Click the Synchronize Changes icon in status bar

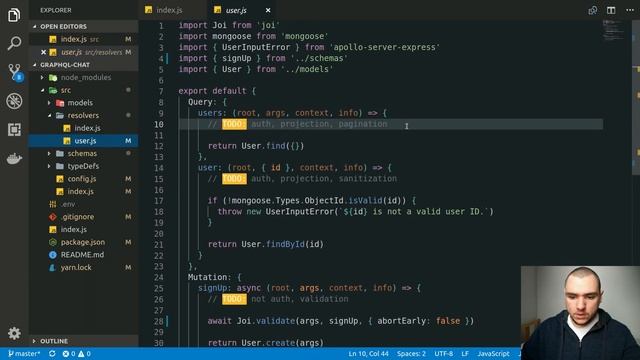[52, 353]
